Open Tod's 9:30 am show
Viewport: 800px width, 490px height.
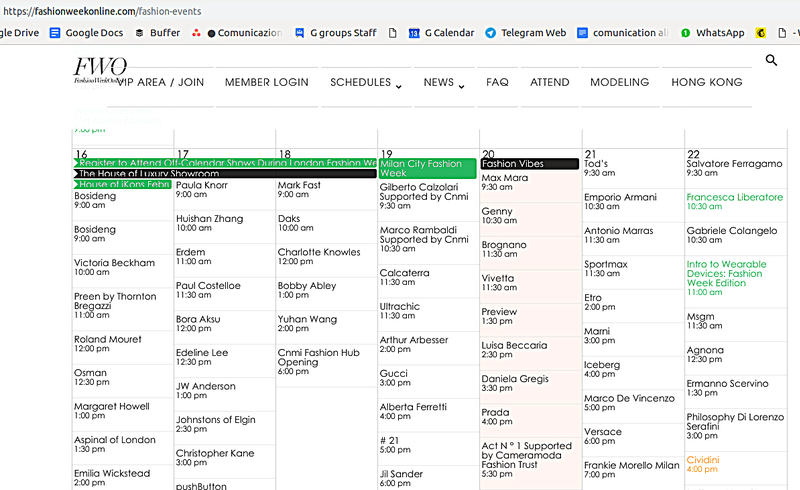[599, 168]
